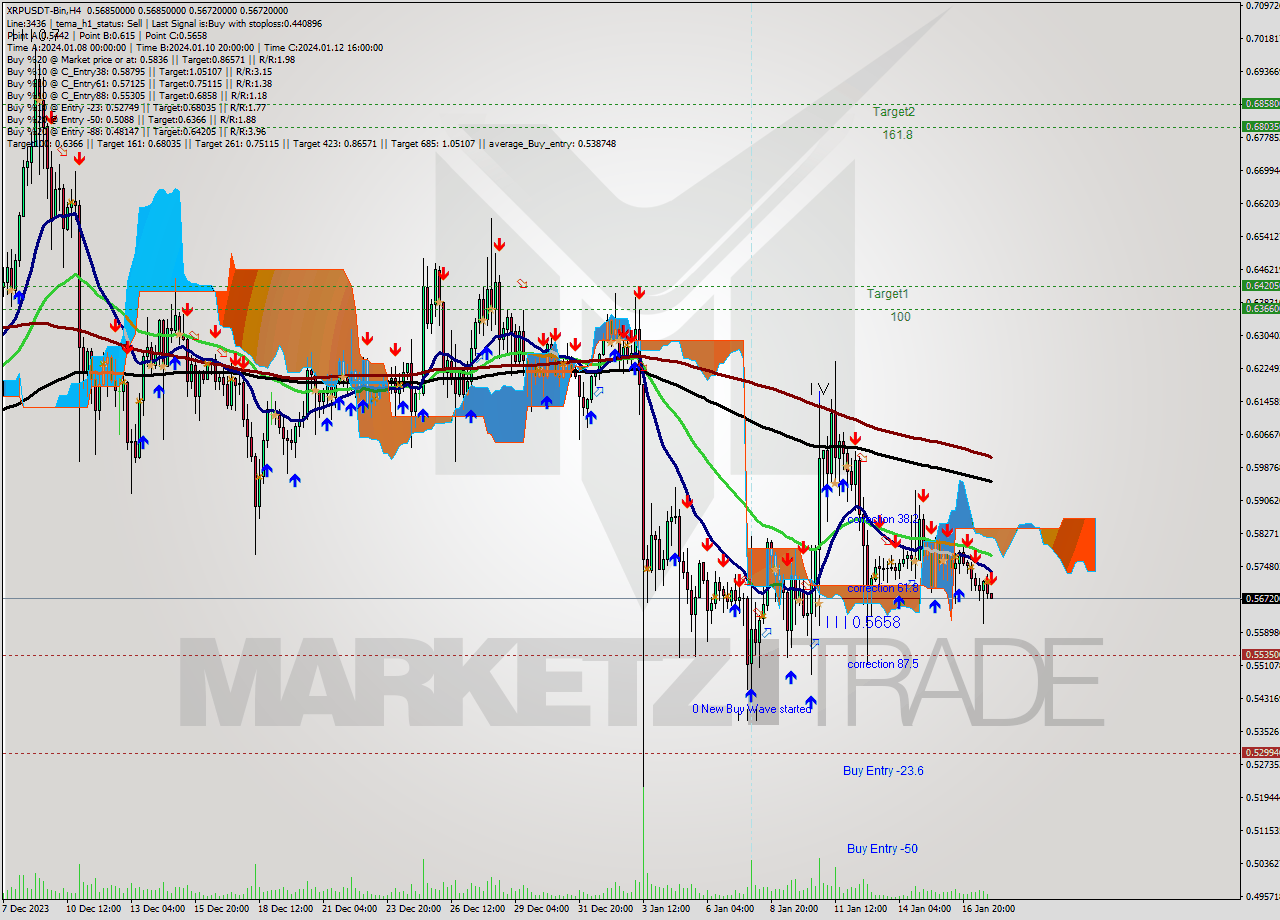
Task: Click the 0.70972 price axis value
Action: click(x=1262, y=6)
